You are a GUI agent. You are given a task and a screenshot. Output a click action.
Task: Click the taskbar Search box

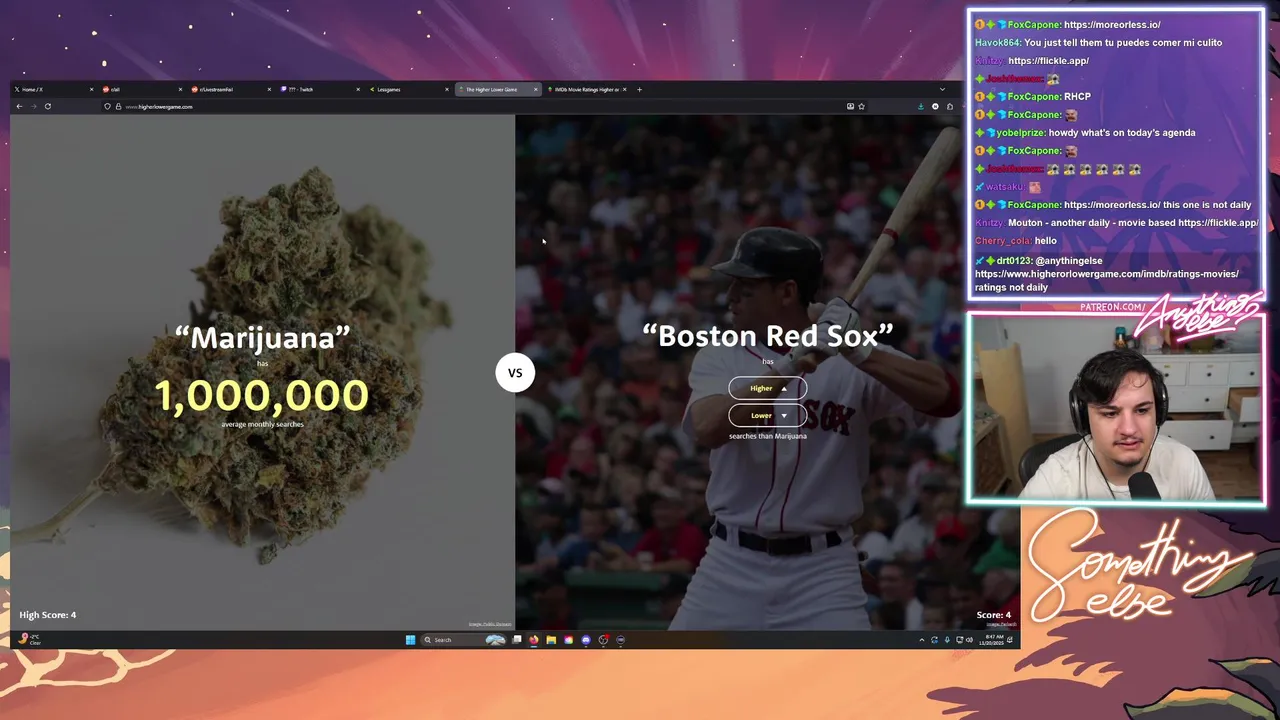pos(463,640)
